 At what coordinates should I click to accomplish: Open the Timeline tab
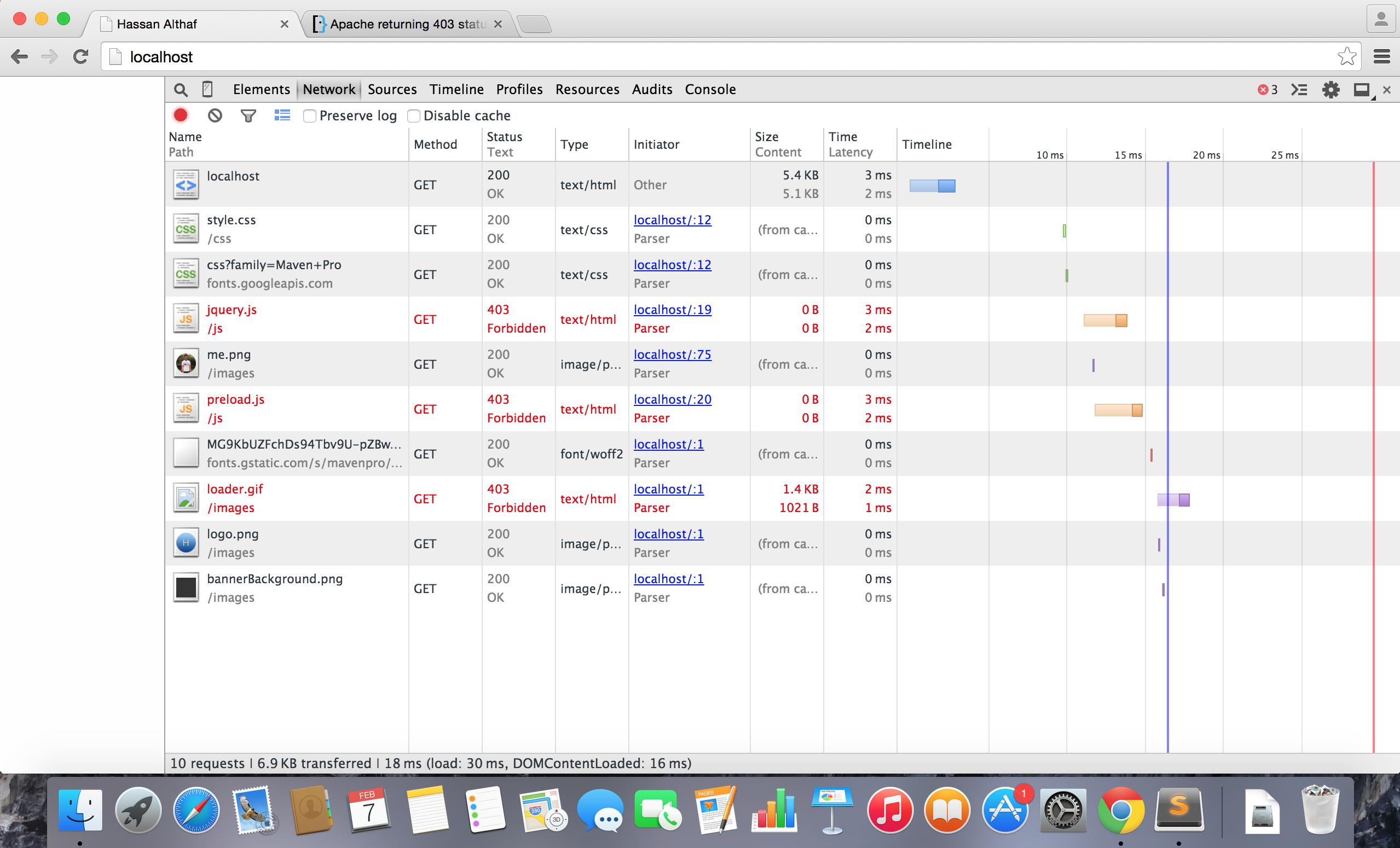(456, 89)
